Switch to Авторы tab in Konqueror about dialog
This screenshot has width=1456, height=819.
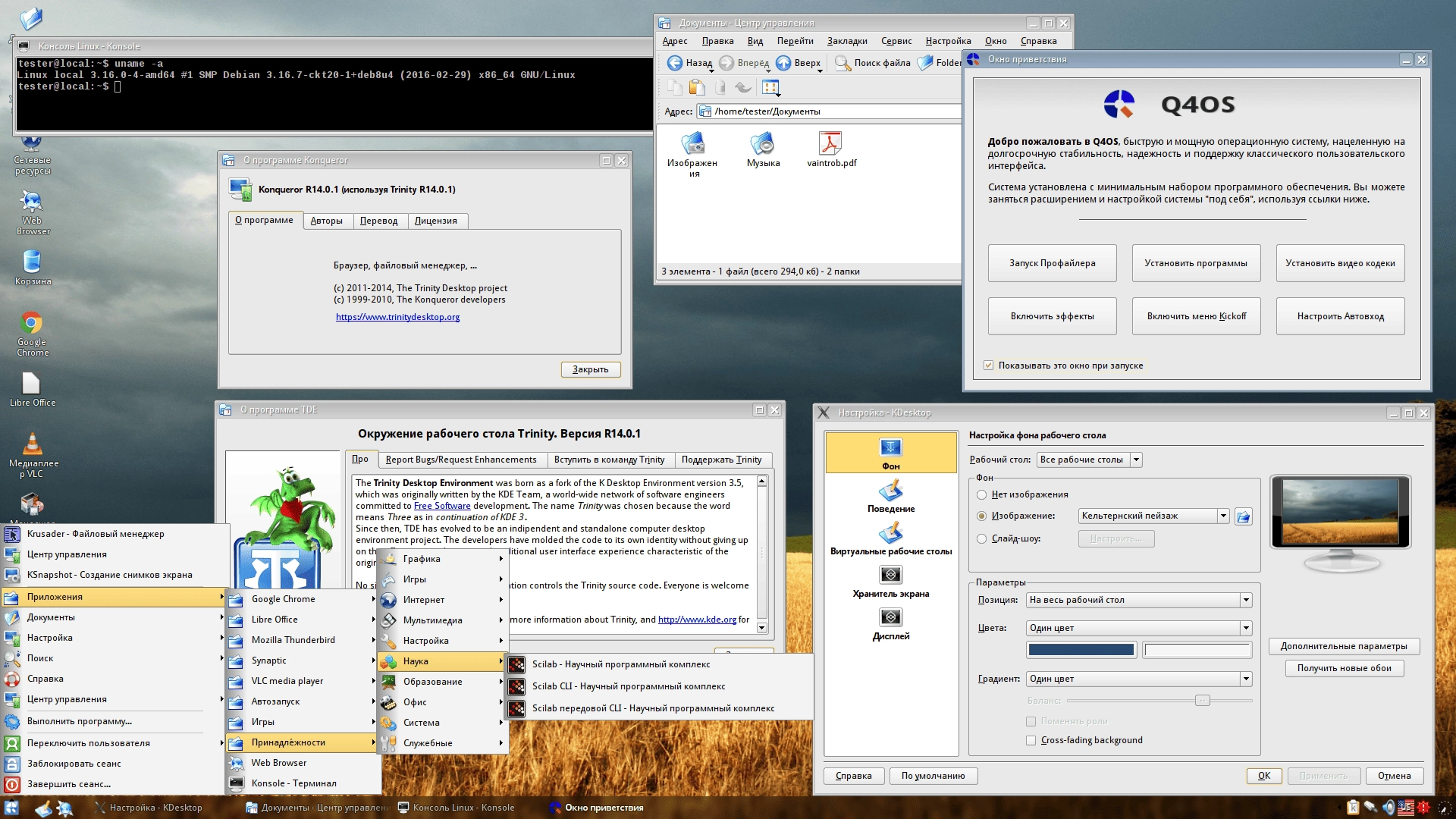click(x=327, y=221)
